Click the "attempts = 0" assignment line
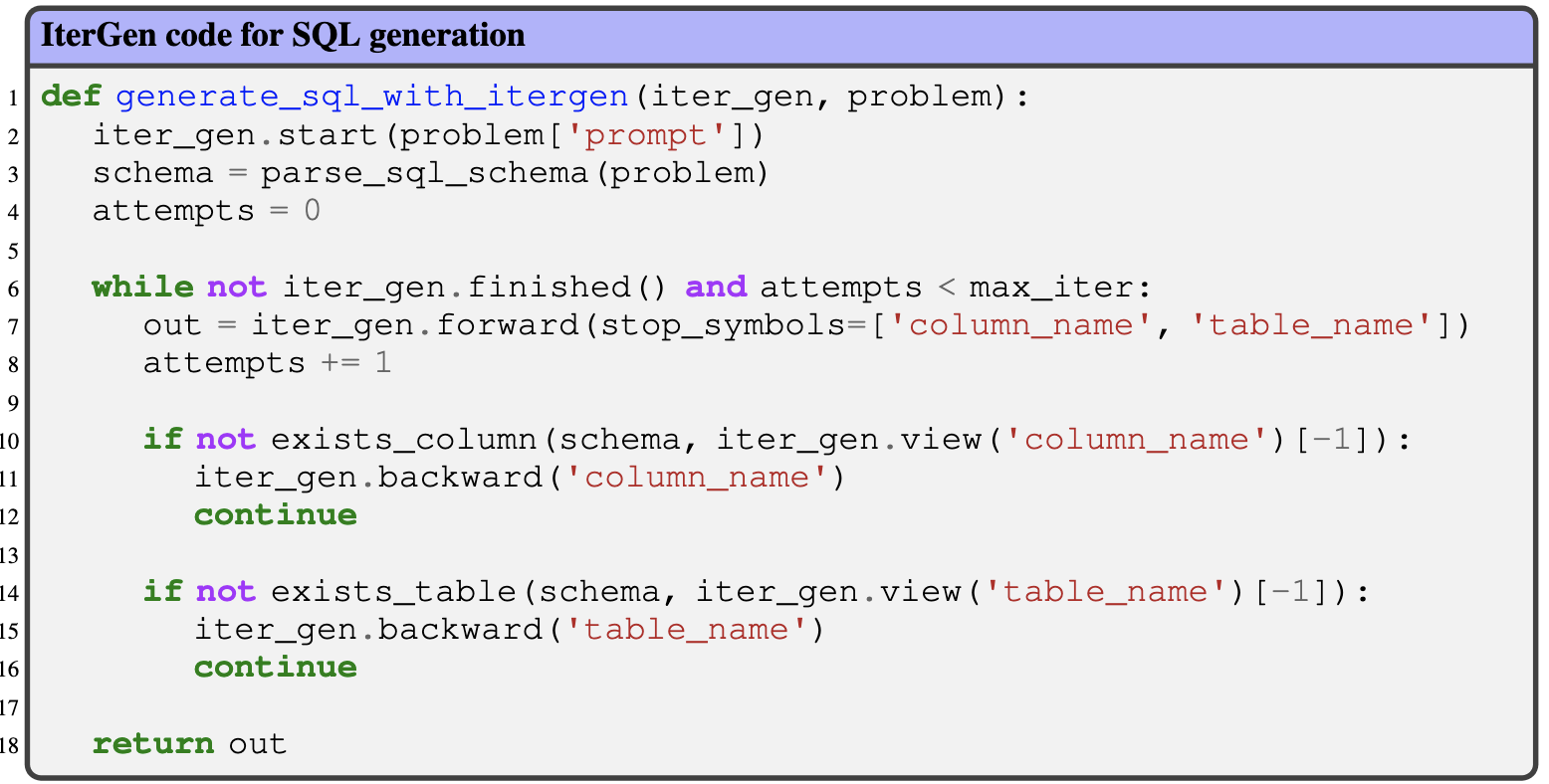Screen dimensions: 1549x784 (206, 211)
